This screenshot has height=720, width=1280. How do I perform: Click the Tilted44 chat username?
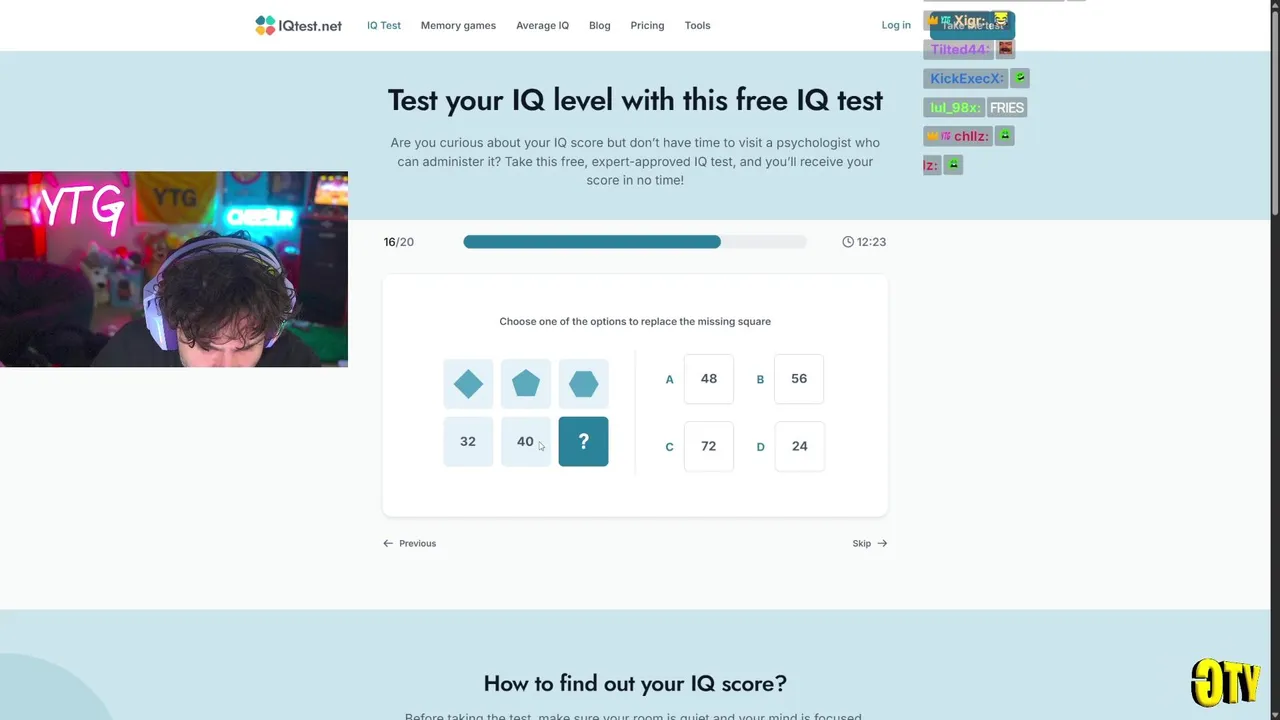[960, 50]
